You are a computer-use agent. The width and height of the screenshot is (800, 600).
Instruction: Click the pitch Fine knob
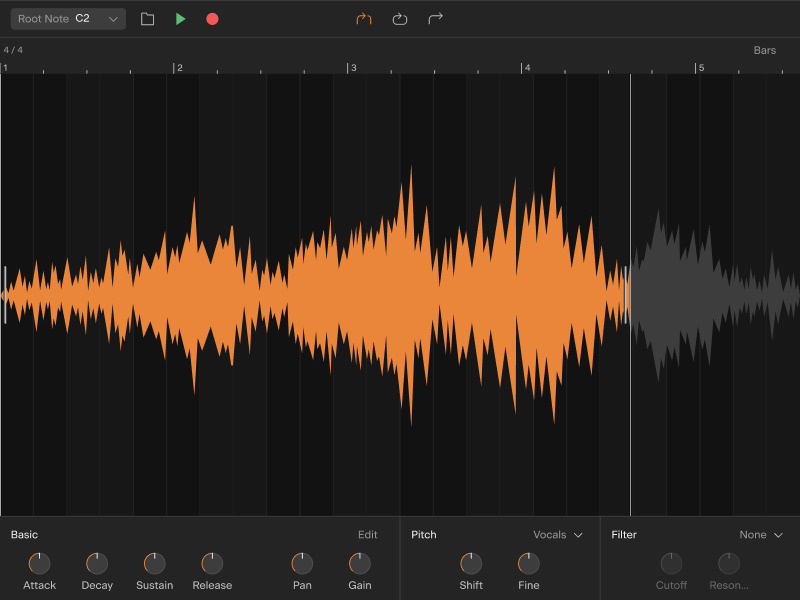[529, 563]
